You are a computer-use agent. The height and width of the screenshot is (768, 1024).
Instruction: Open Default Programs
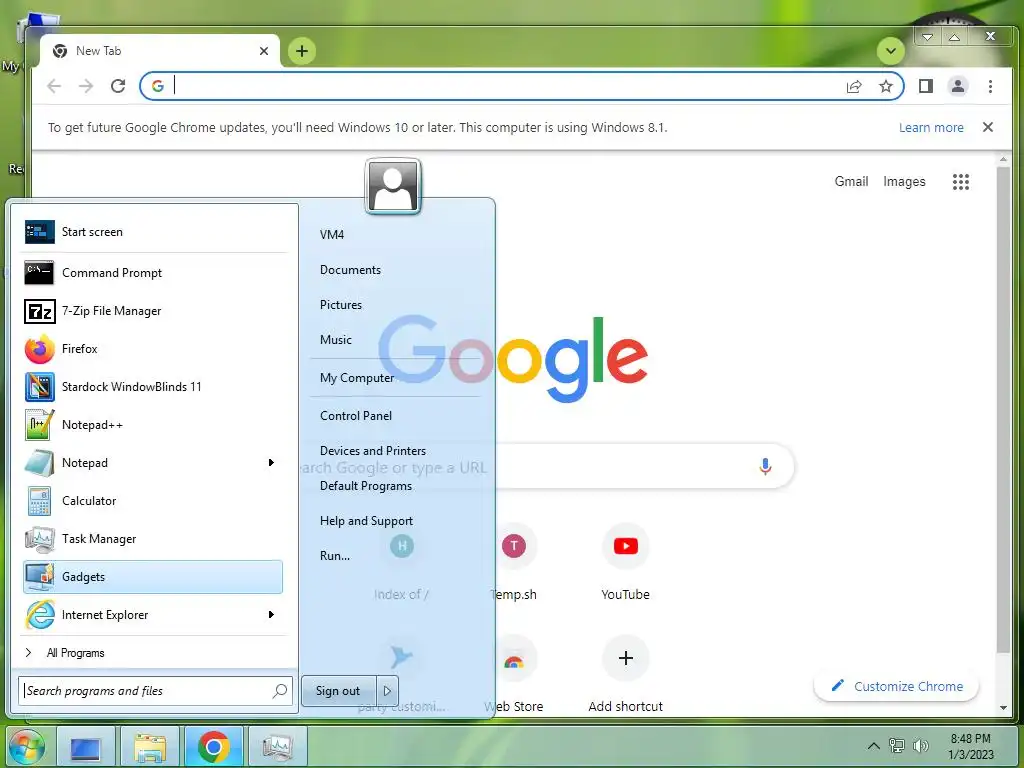point(366,486)
